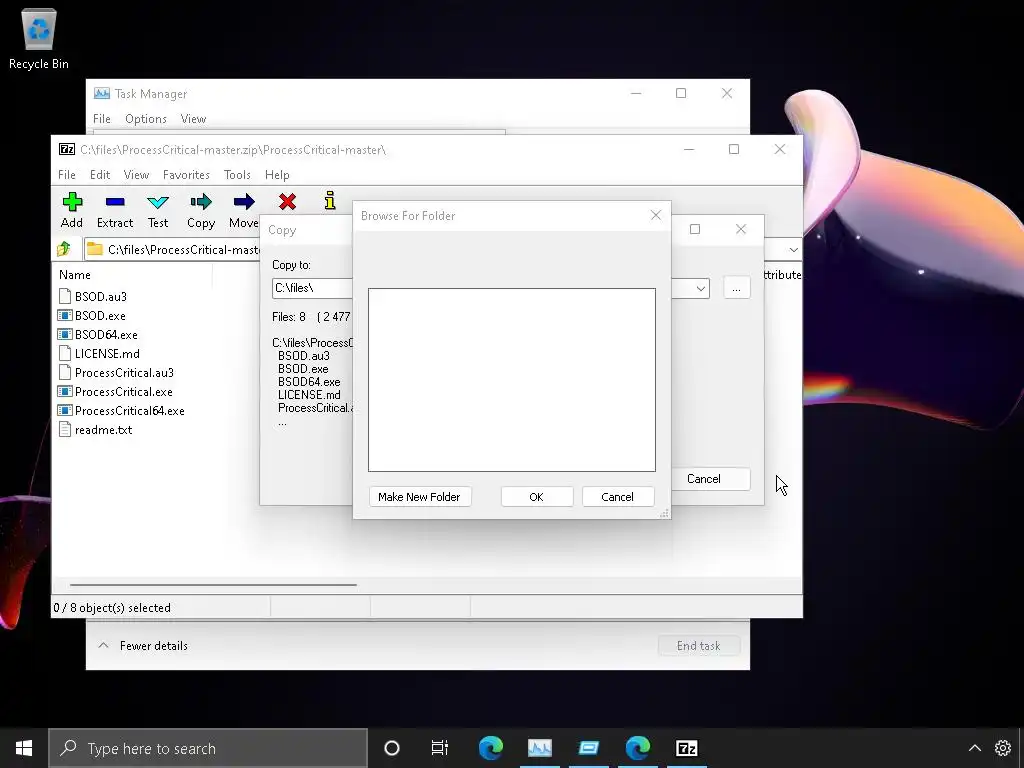Select the BSOD.exe file icon
Viewport: 1024px width, 768px height.
click(65, 315)
